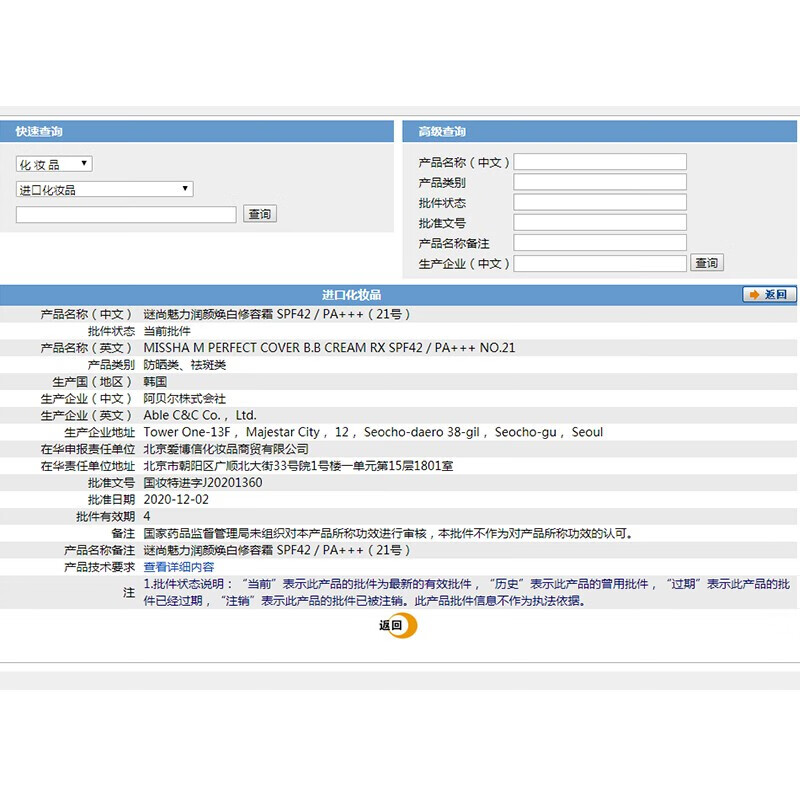The width and height of the screenshot is (800, 800).
Task: Click the 高级查询 panel header
Action: click(x=442, y=132)
